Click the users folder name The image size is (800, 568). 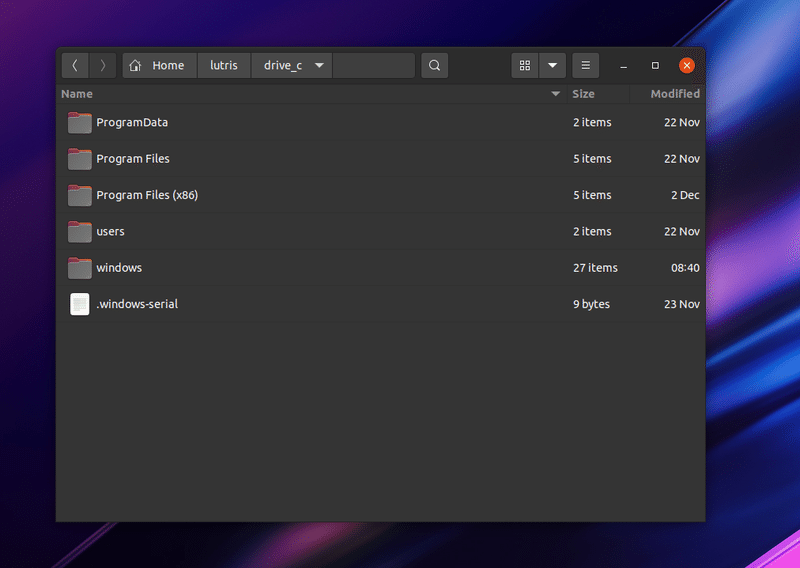tap(110, 232)
